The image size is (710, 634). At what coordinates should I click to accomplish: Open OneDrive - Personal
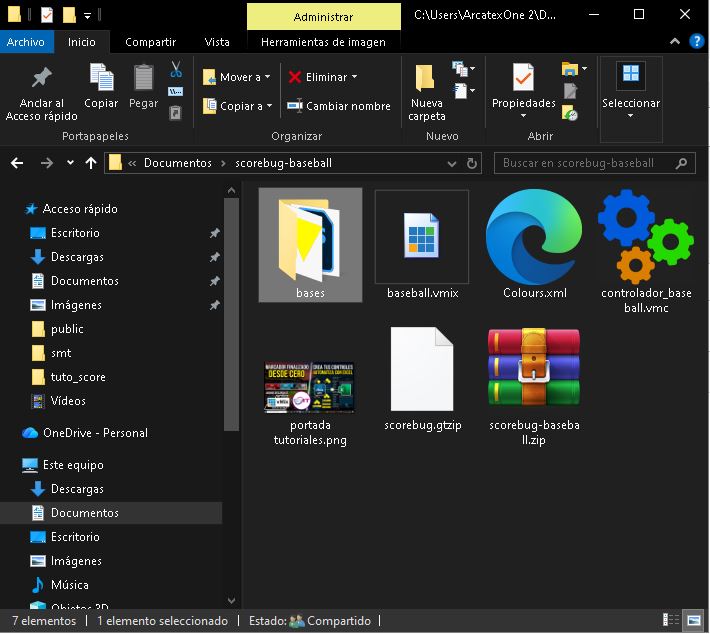coord(95,433)
